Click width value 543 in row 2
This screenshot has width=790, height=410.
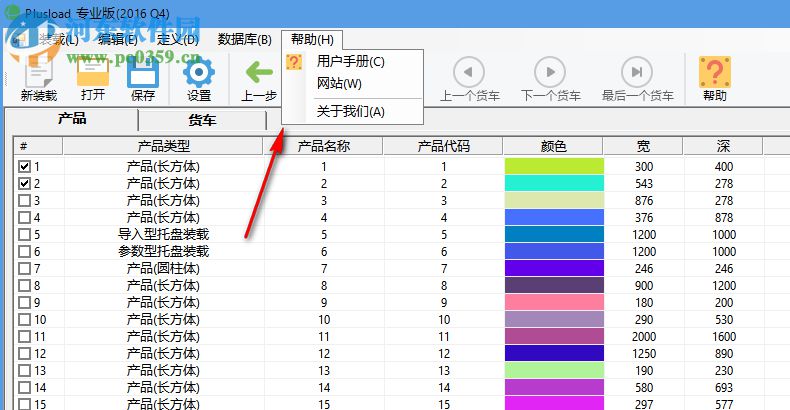tap(644, 183)
